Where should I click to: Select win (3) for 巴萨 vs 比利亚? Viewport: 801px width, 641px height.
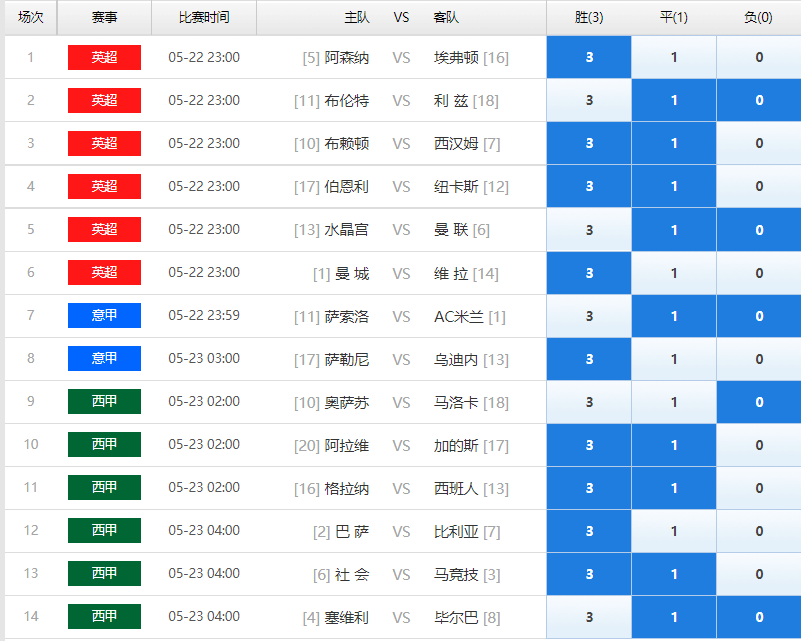[589, 531]
